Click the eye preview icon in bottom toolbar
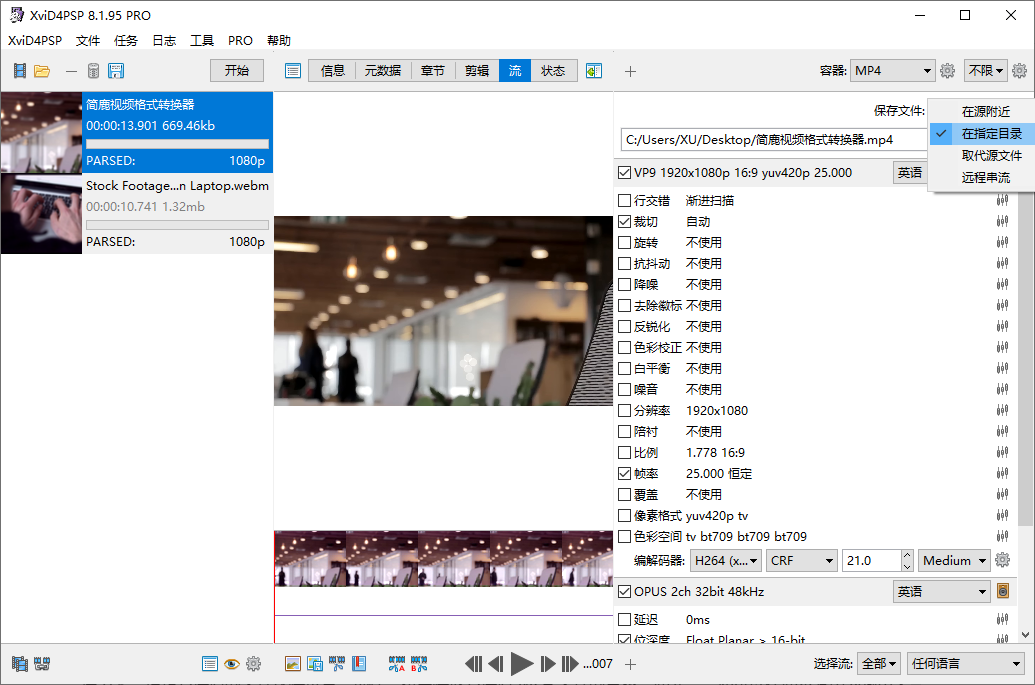The image size is (1035, 685). 231,663
